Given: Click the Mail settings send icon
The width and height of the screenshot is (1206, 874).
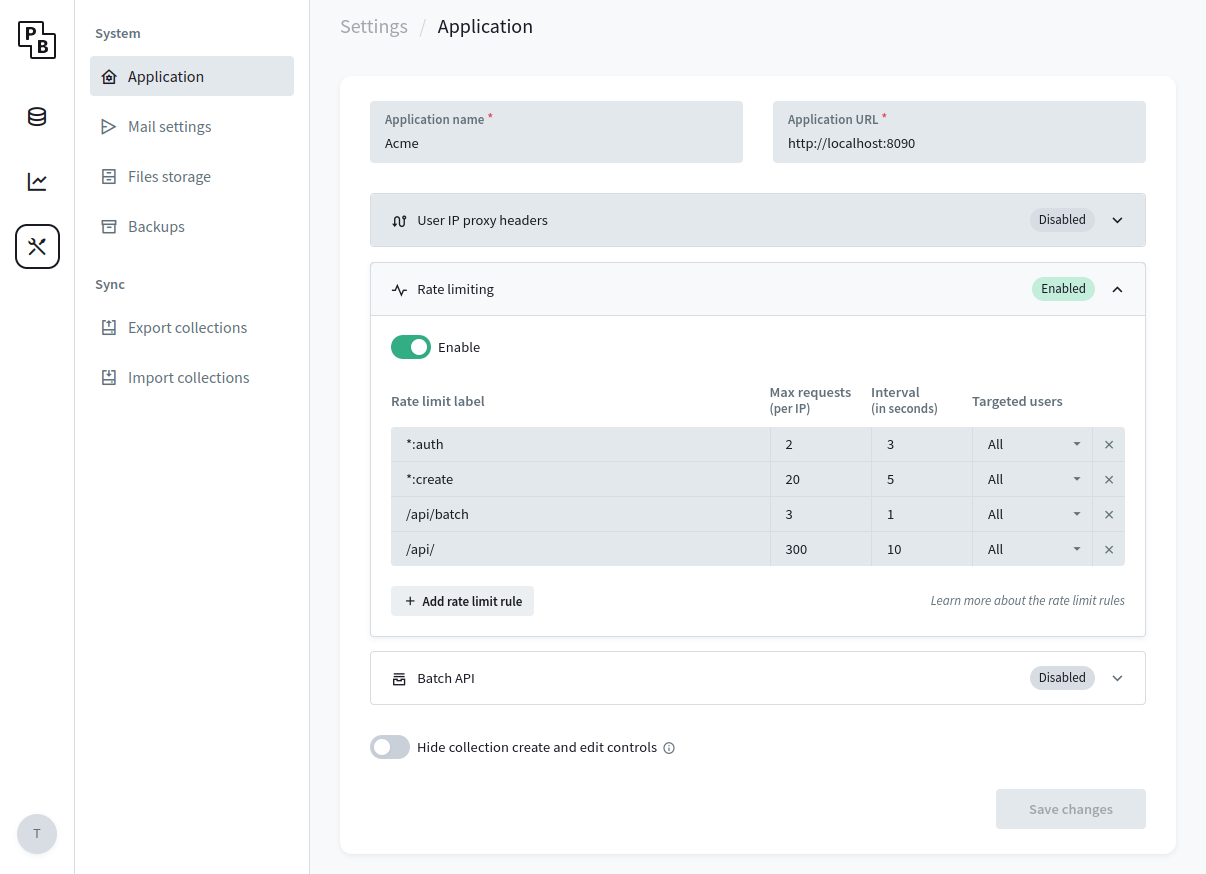Looking at the screenshot, I should (x=109, y=126).
